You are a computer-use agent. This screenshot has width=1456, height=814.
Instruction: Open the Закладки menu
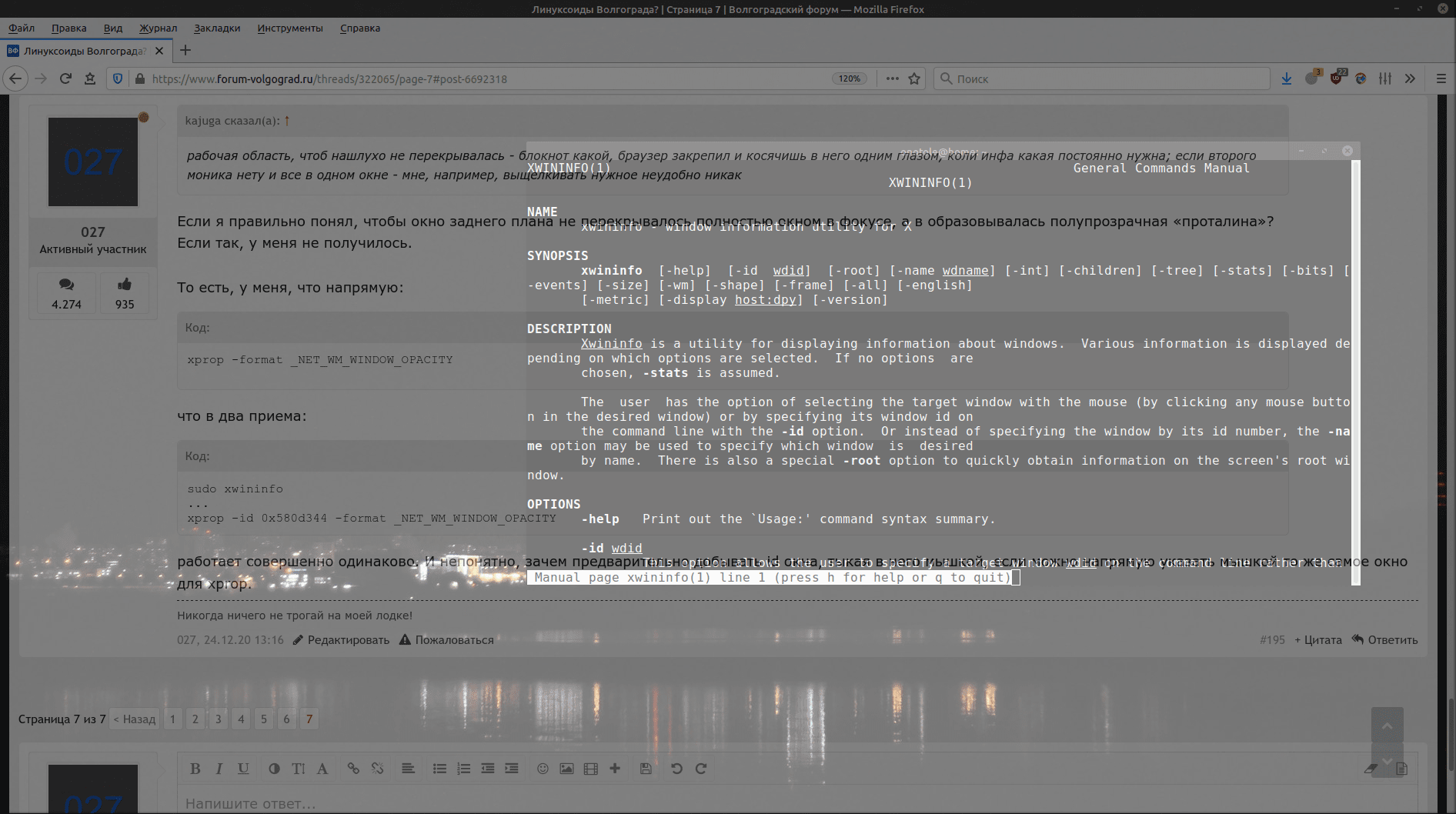click(x=217, y=28)
